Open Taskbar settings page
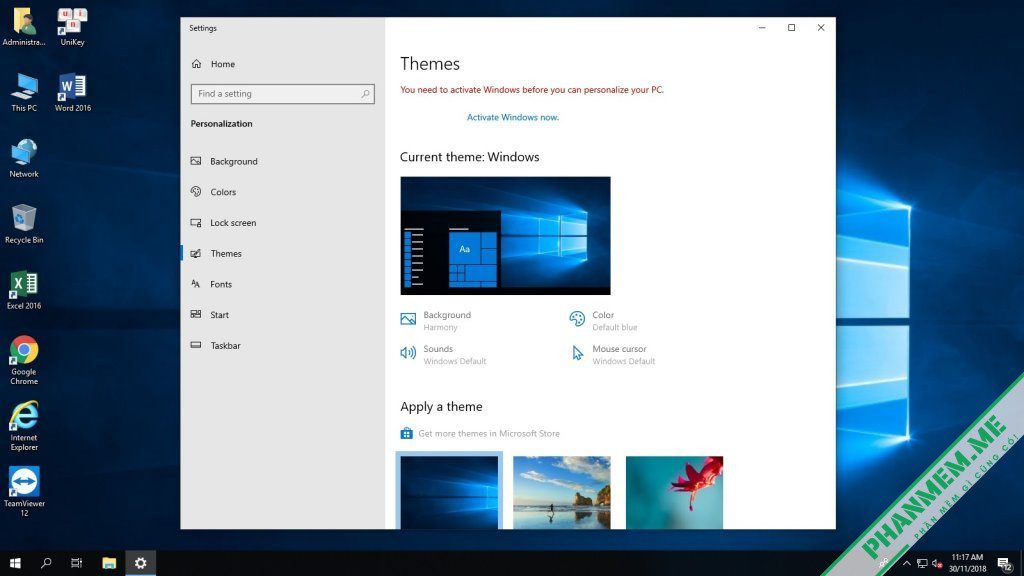Viewport: 1024px width, 576px height. 216,345
